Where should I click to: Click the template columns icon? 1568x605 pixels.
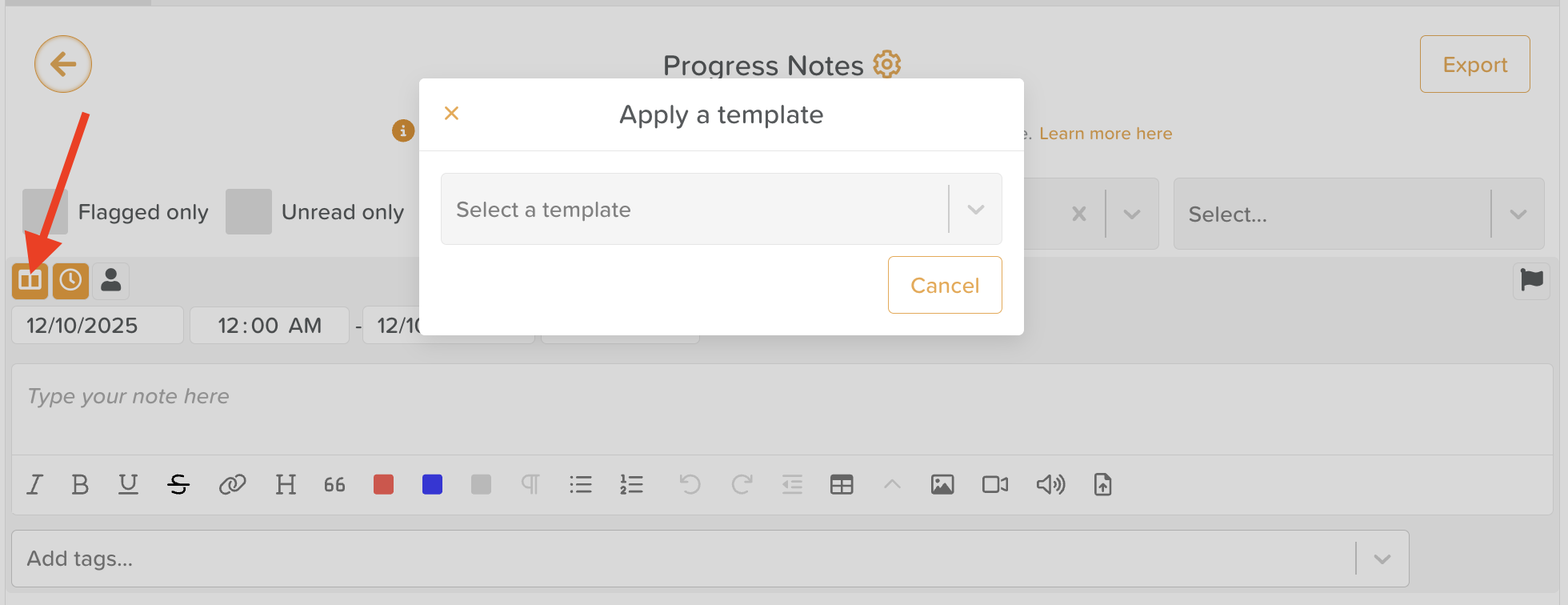coord(30,281)
